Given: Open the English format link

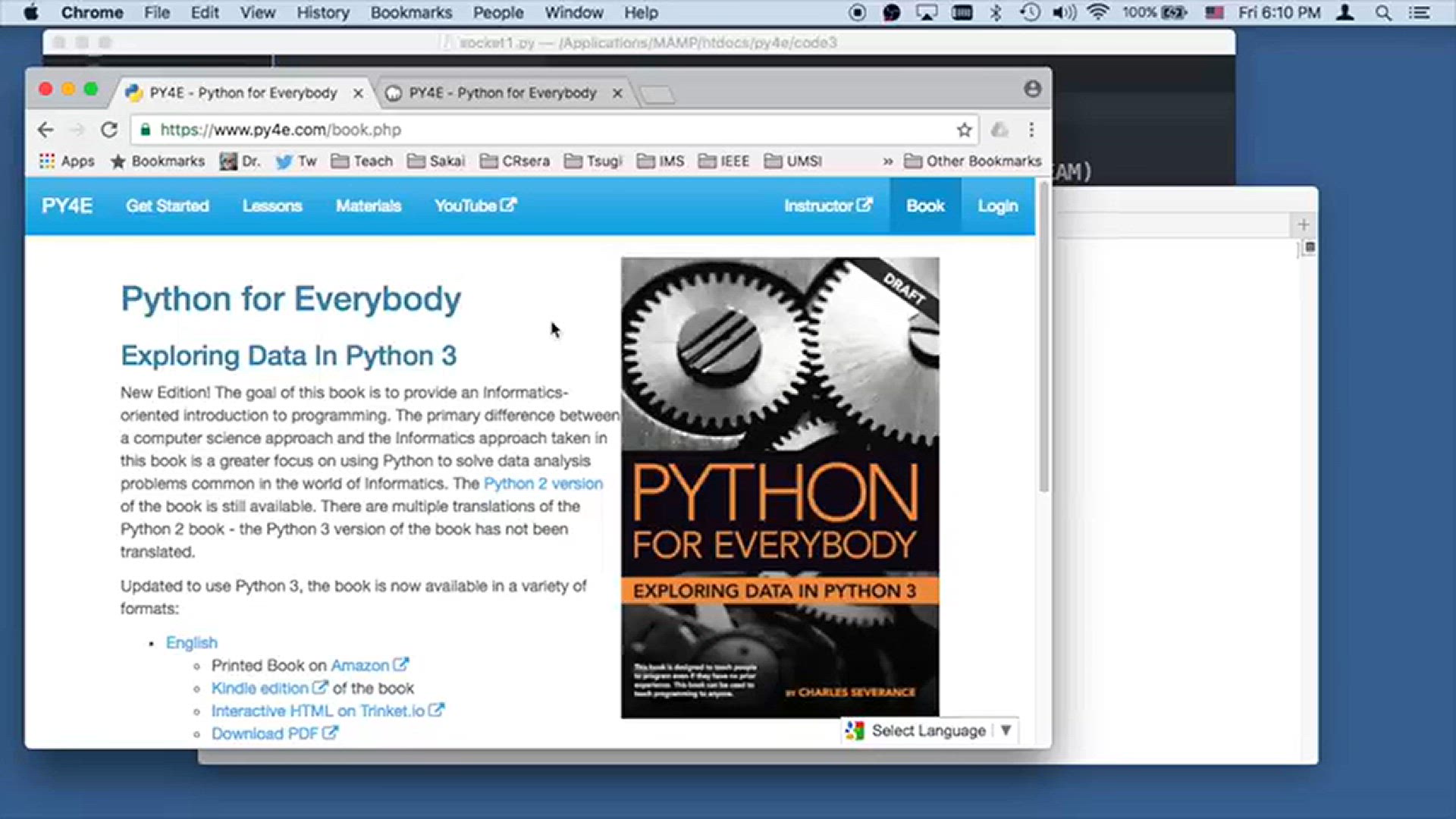Looking at the screenshot, I should click(192, 643).
